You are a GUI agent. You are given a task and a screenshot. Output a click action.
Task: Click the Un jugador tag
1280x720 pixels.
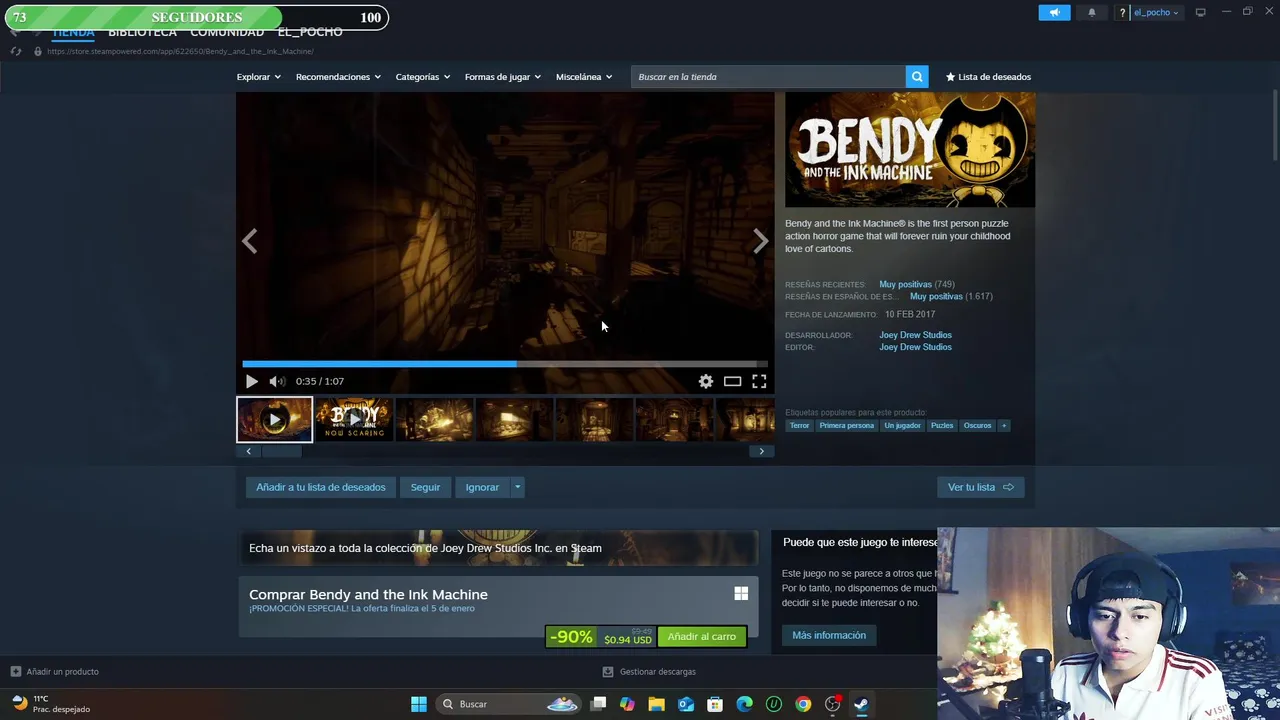[x=902, y=425]
